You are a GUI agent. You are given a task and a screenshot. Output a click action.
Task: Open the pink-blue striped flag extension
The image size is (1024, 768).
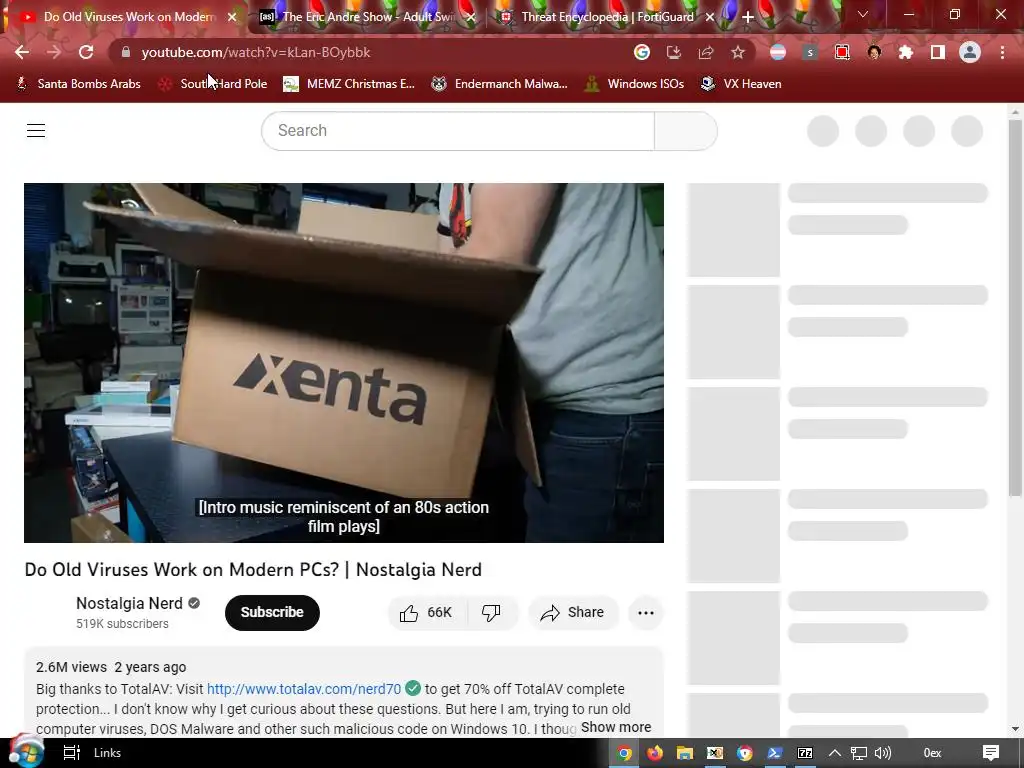(x=778, y=52)
